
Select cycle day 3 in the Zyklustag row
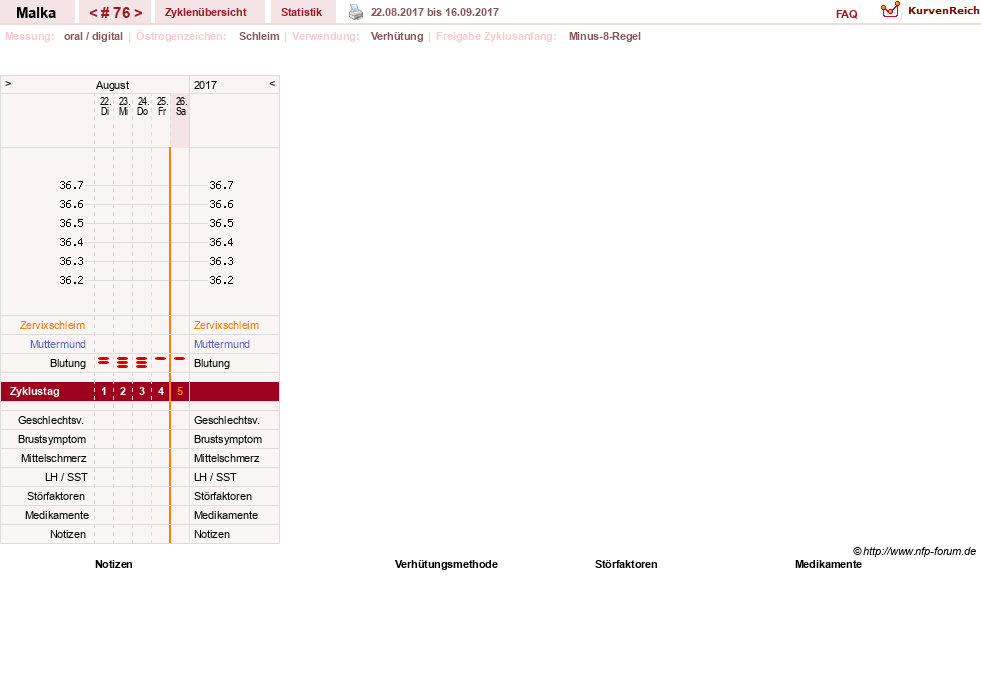coord(142,392)
